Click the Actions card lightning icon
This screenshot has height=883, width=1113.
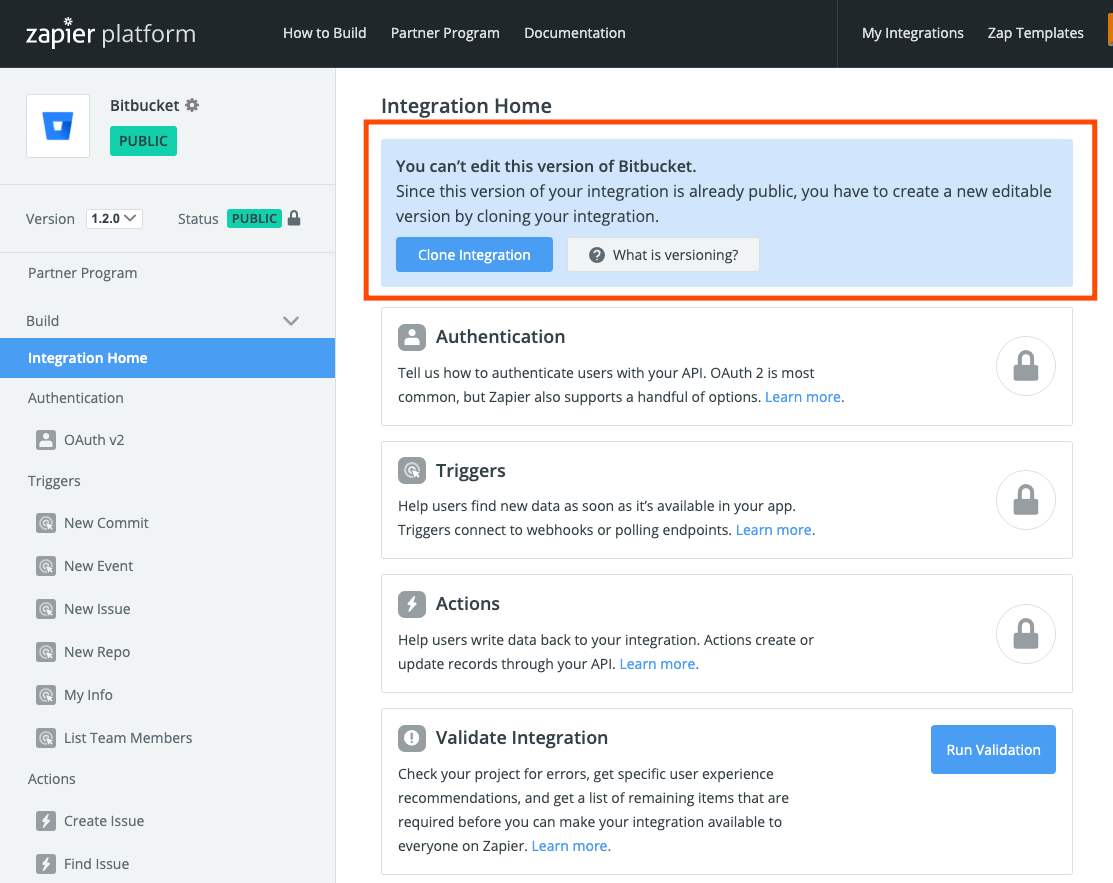click(x=412, y=604)
